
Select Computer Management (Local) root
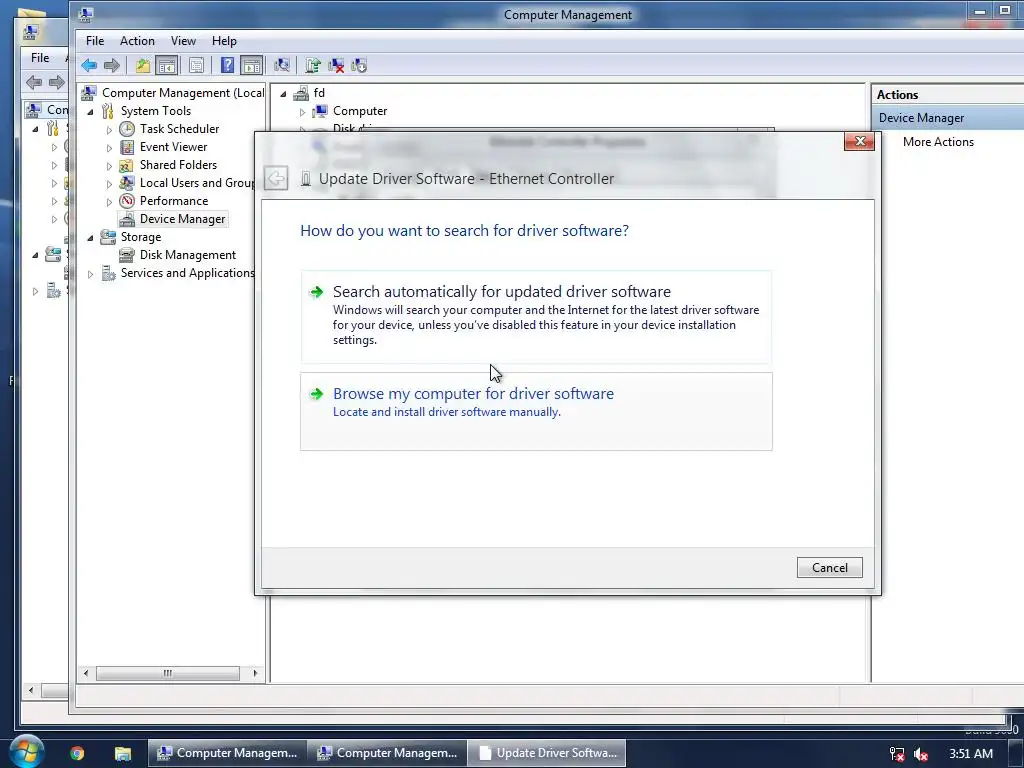[183, 93]
